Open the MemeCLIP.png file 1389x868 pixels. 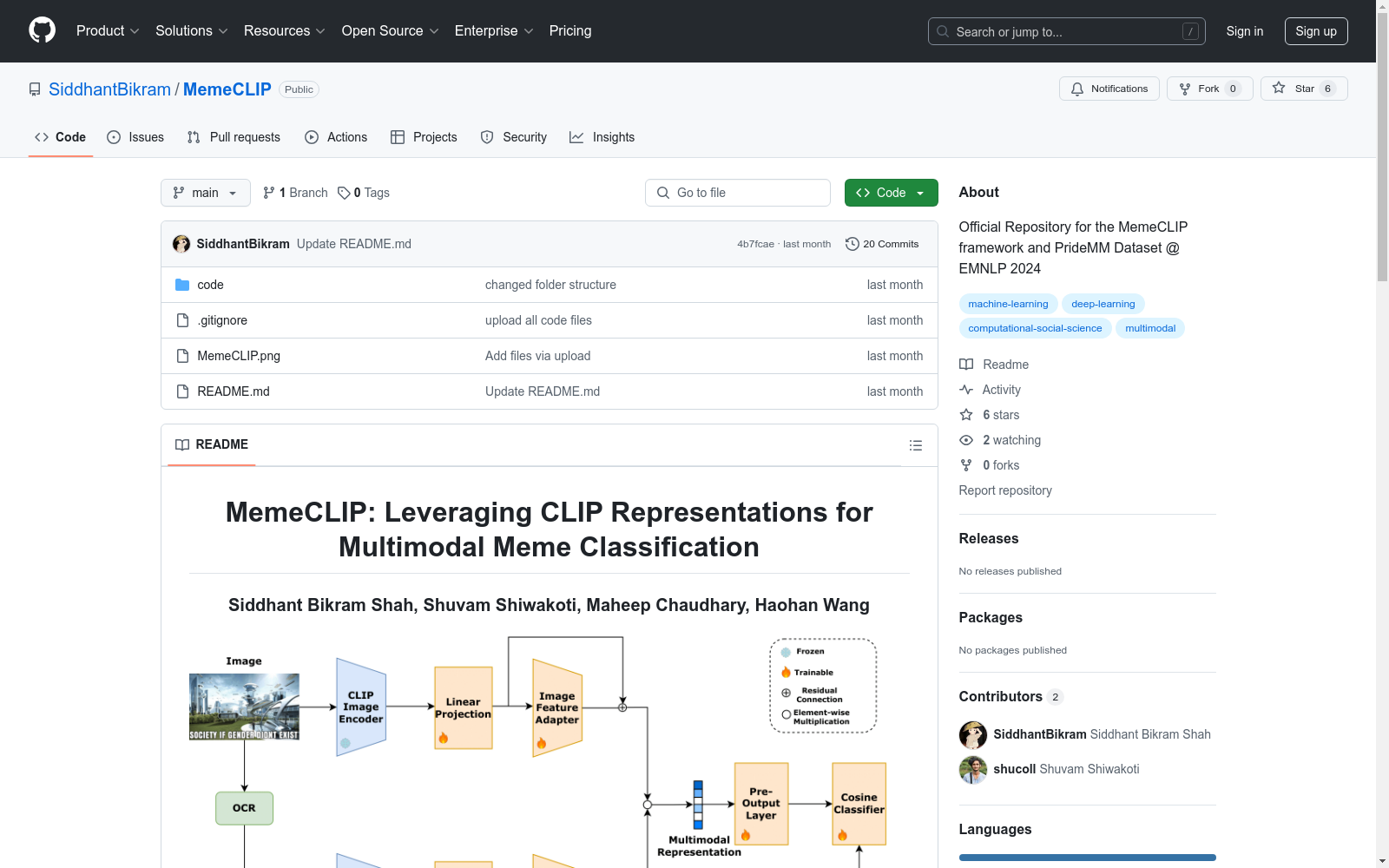(x=239, y=356)
